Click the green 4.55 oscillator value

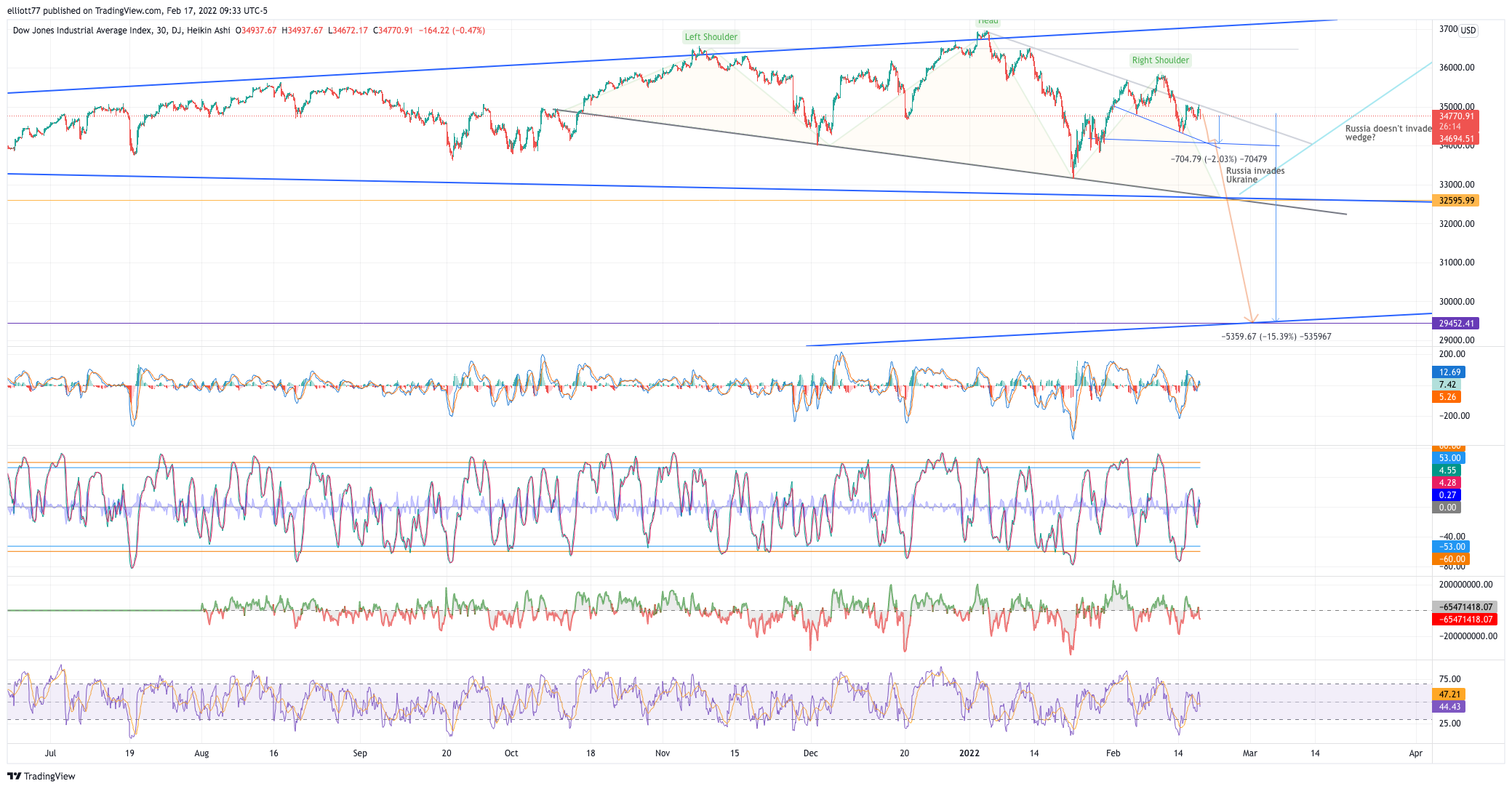pos(1447,470)
